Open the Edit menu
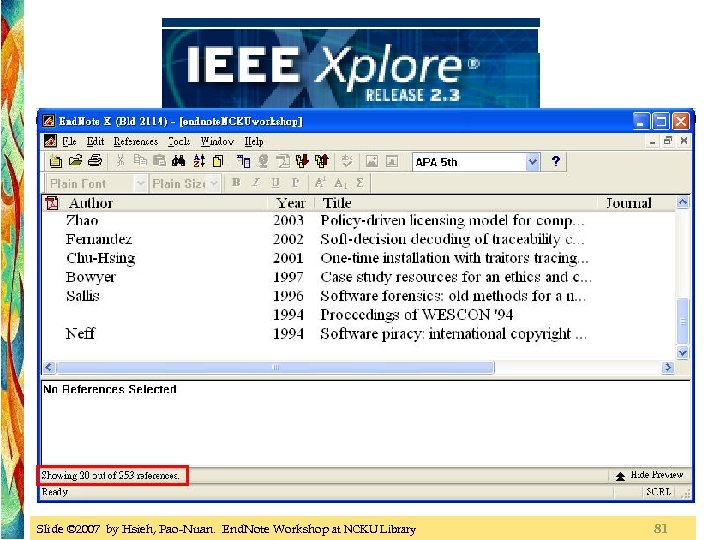 point(95,141)
